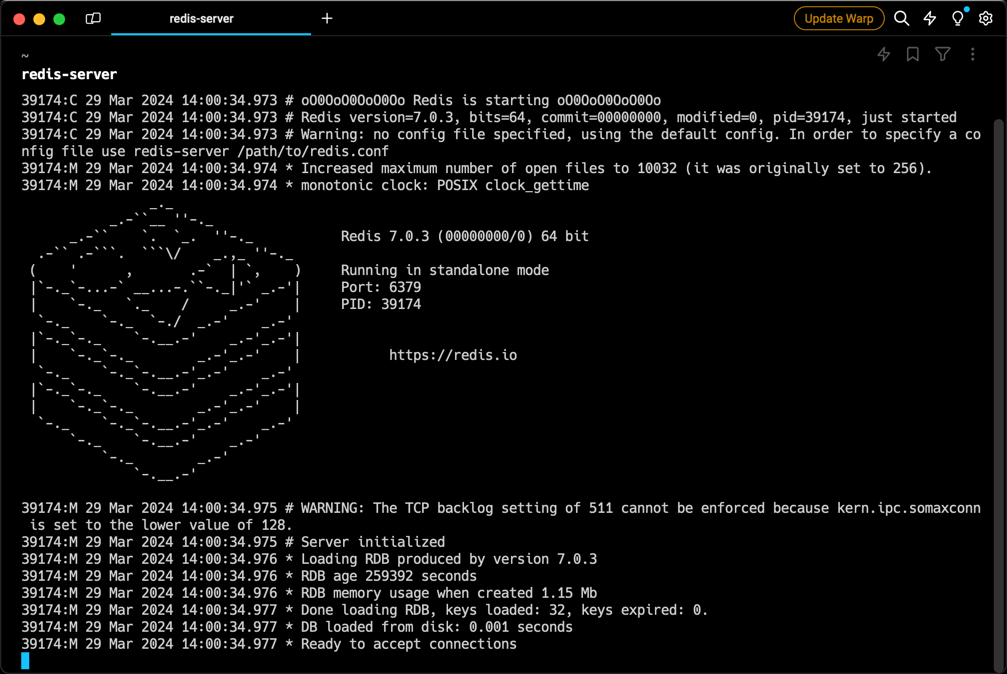Select the redis-server tab
The height and width of the screenshot is (674, 1007).
[x=201, y=19]
